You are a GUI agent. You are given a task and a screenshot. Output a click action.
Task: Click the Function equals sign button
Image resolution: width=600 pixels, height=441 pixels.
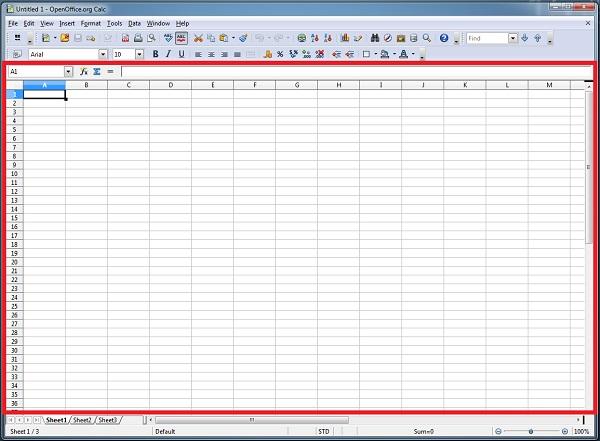[x=110, y=71]
